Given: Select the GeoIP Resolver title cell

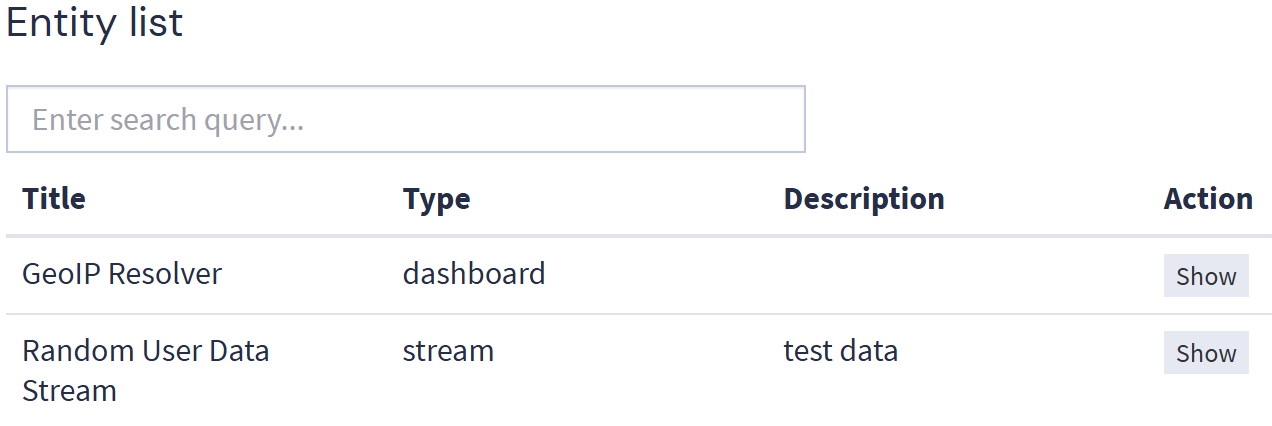Looking at the screenshot, I should coord(122,274).
